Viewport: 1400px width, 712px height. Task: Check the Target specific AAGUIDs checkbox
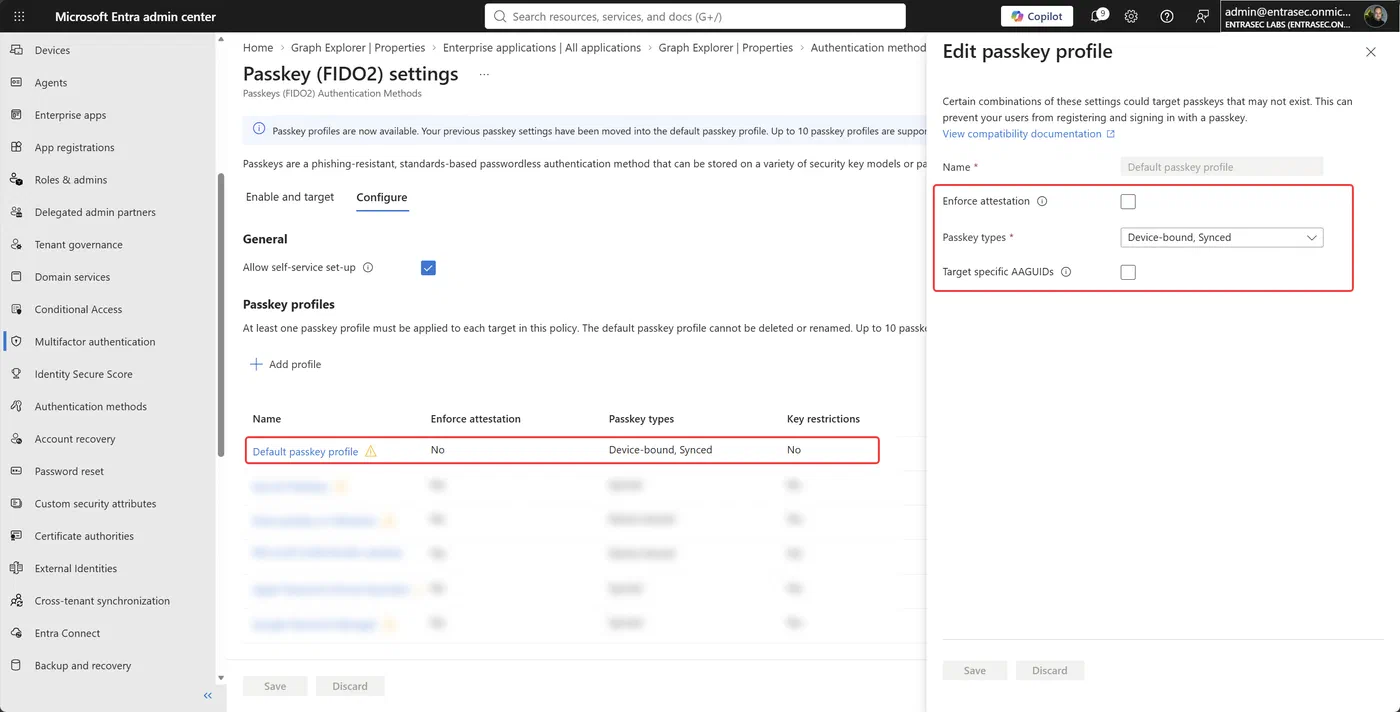tap(1128, 272)
